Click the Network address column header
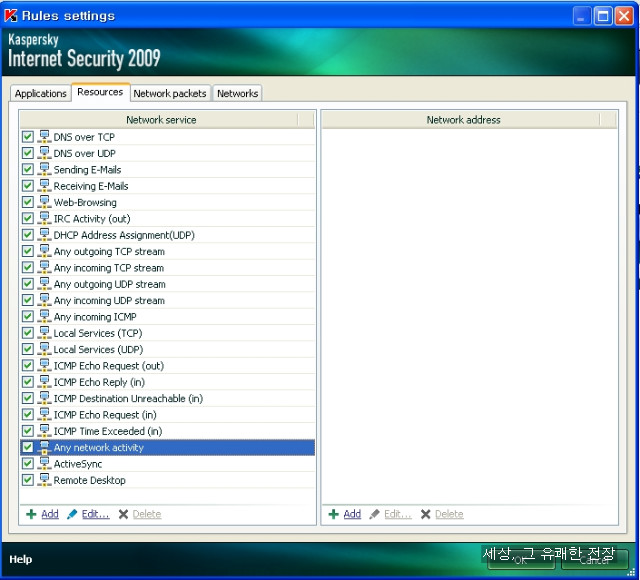 coord(461,120)
